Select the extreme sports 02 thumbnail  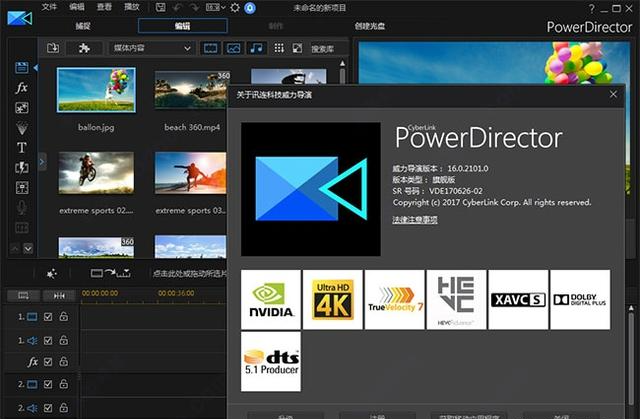[96, 173]
